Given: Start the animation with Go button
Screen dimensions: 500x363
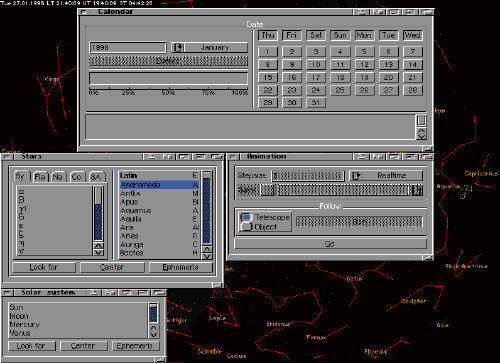Looking at the screenshot, I should pos(330,244).
